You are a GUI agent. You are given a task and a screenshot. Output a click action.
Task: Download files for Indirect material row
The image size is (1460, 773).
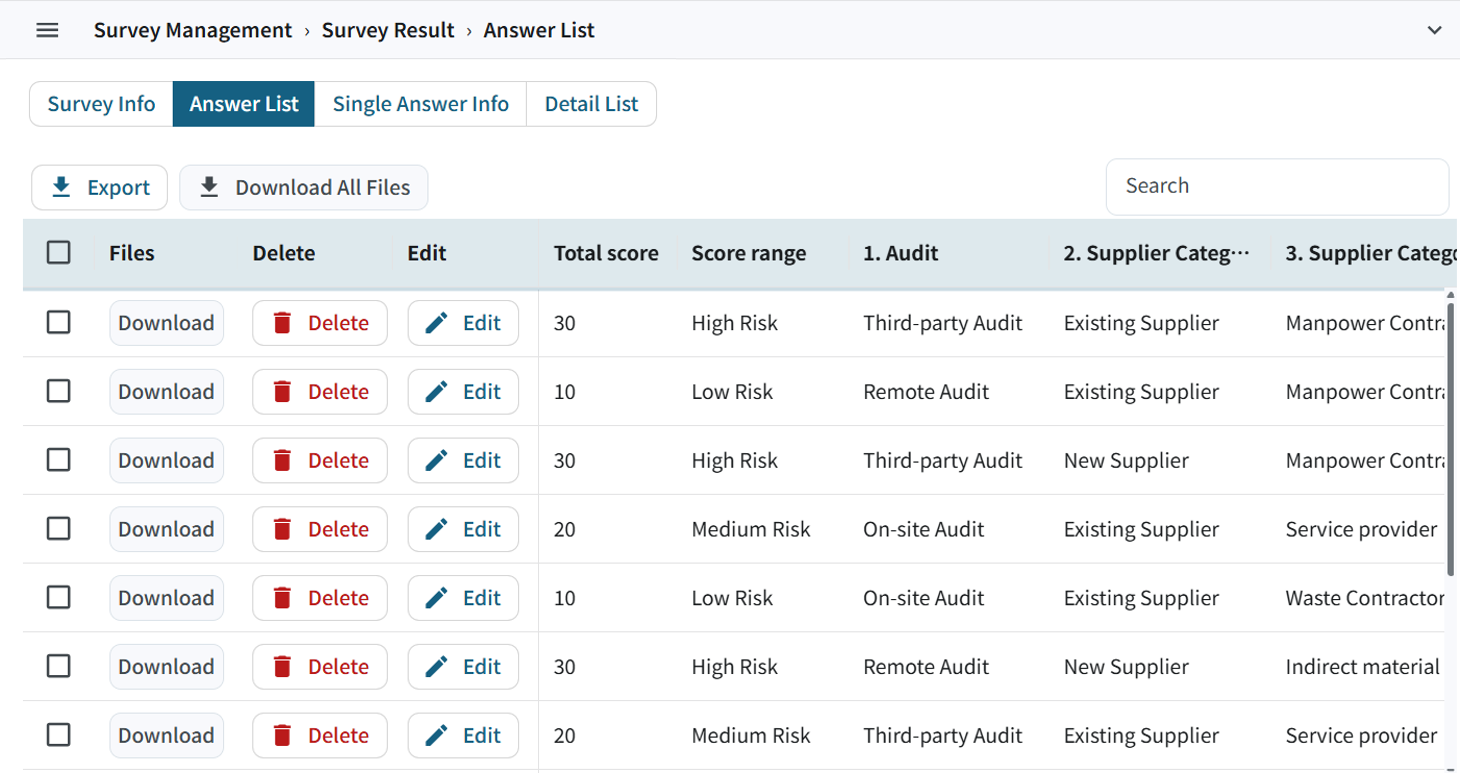[x=166, y=667]
